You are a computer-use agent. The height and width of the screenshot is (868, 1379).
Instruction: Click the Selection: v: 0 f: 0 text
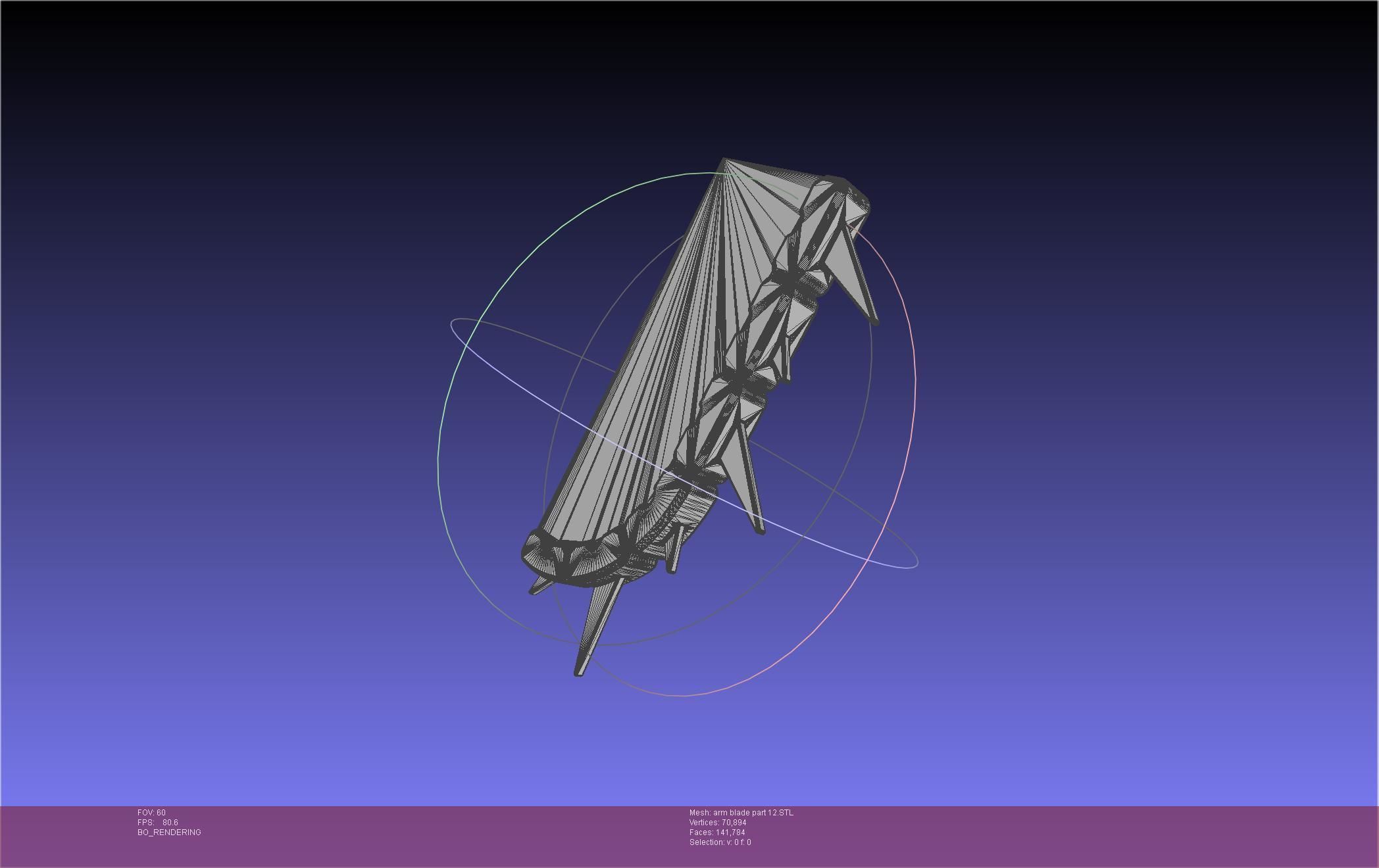(x=720, y=842)
